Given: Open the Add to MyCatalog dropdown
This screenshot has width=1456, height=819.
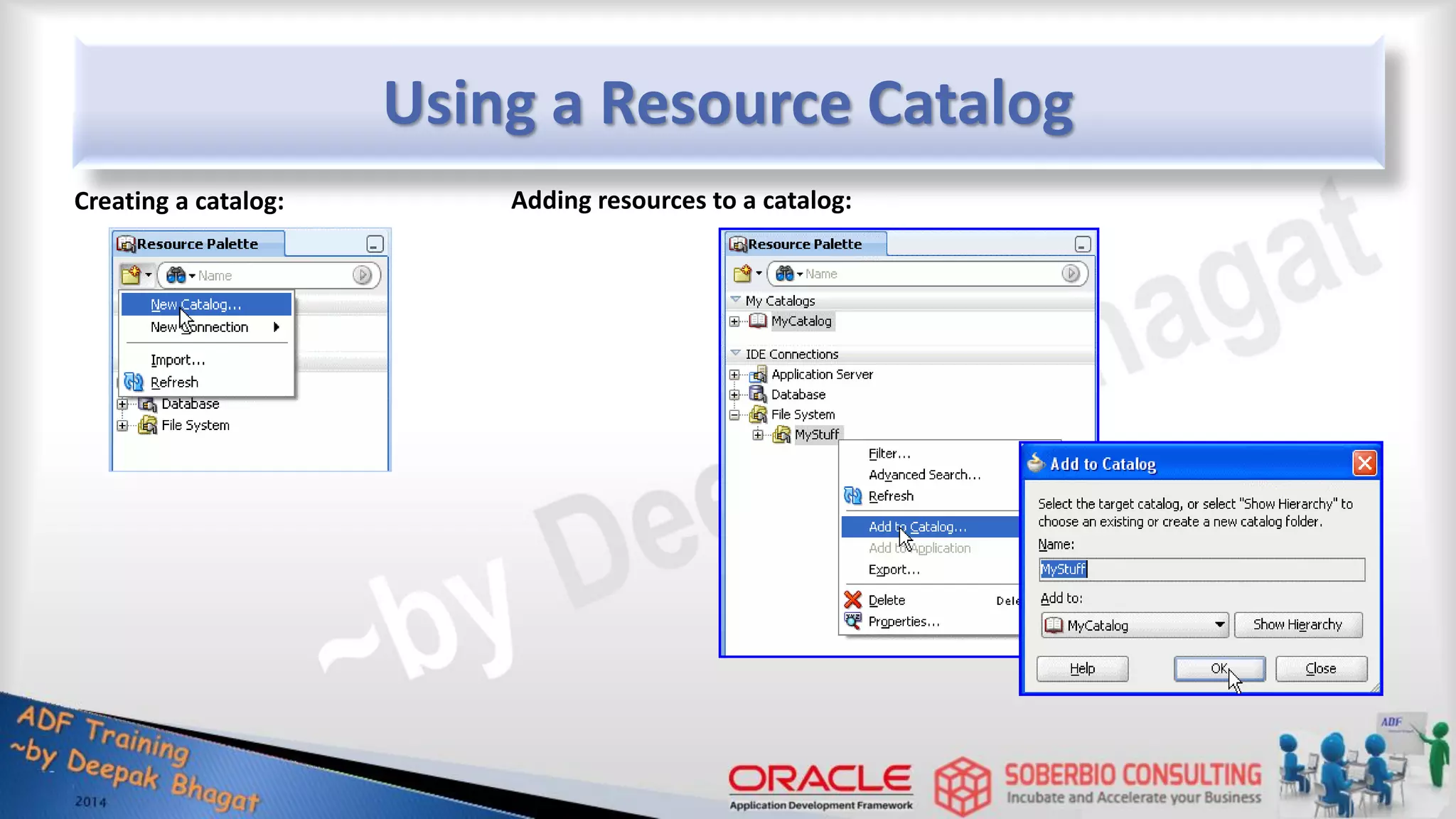Looking at the screenshot, I should [1219, 625].
